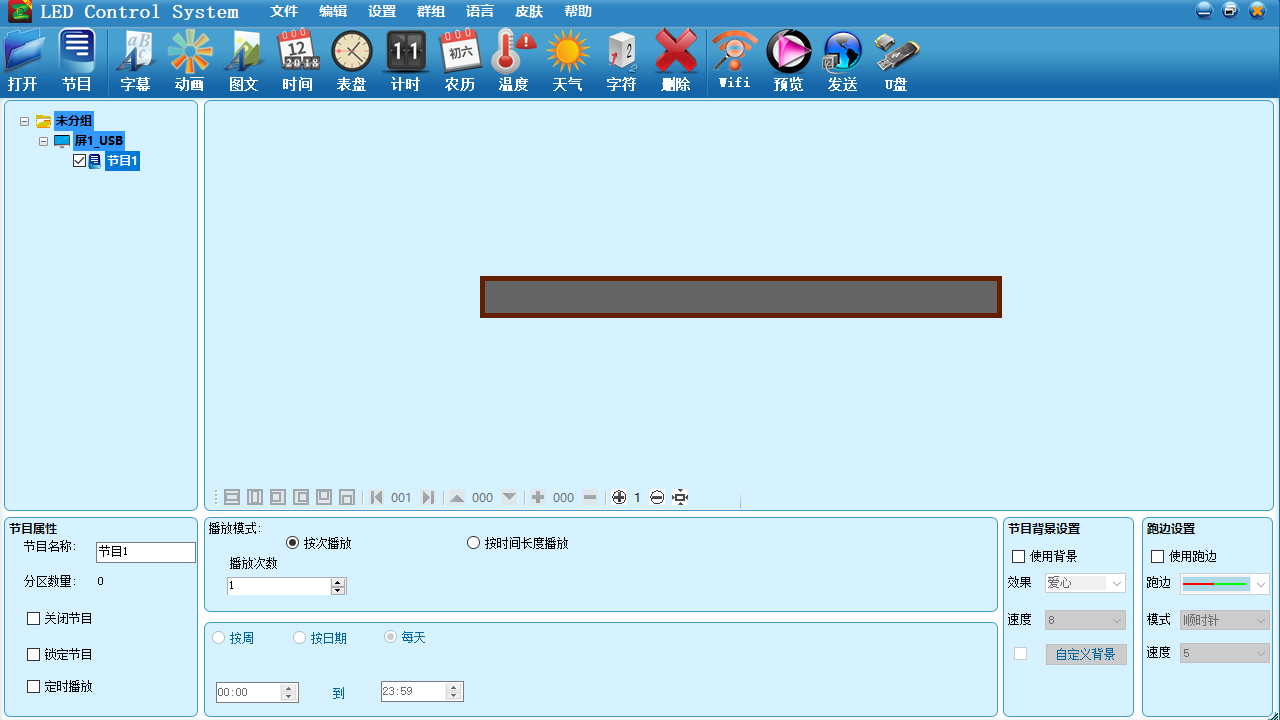
Task: Click the Wifi send icon
Action: coord(734,60)
